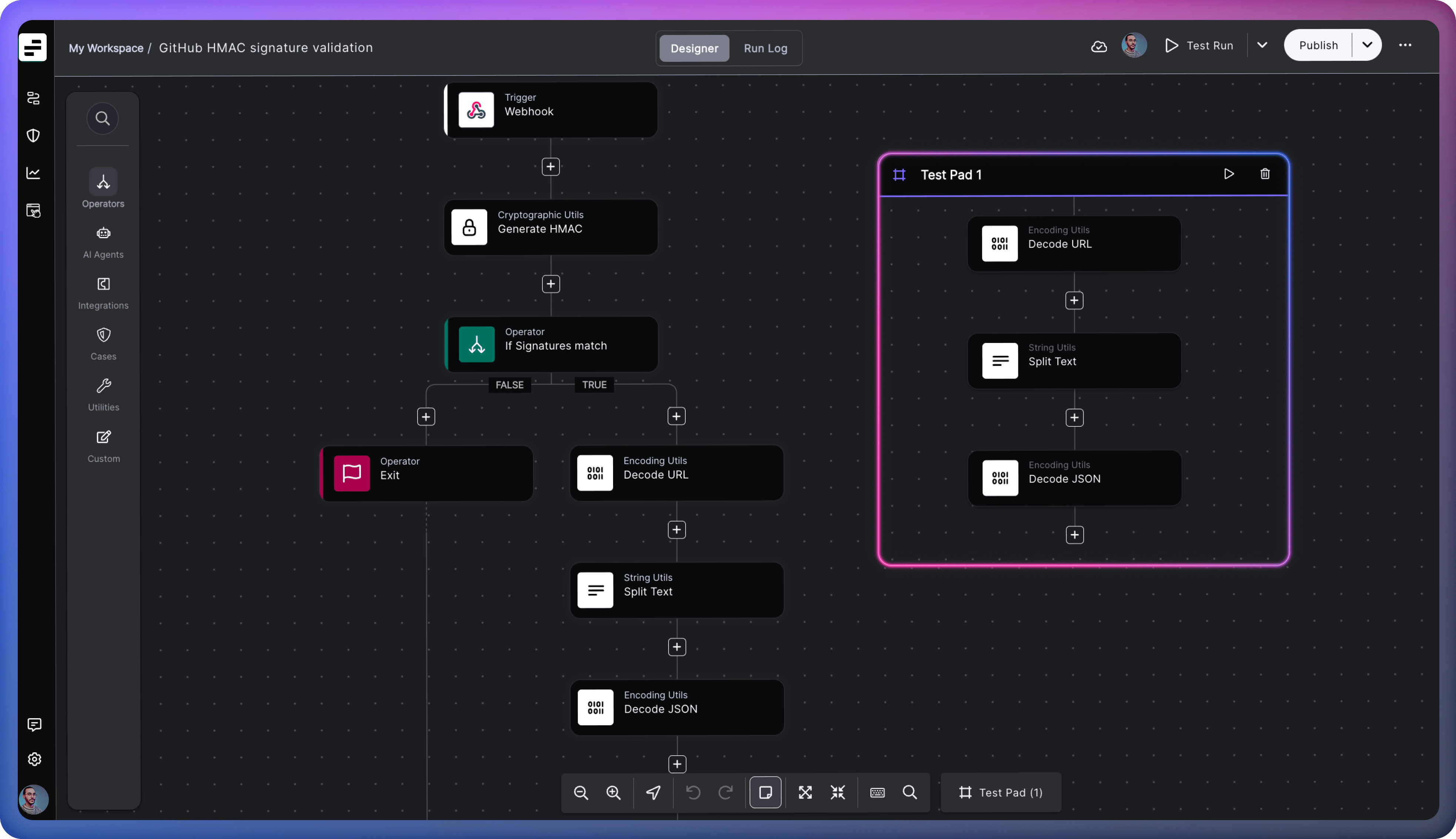Screen dimensions: 1456x839
Task: Run Test Pad 1 with play icon
Action: coord(1229,174)
